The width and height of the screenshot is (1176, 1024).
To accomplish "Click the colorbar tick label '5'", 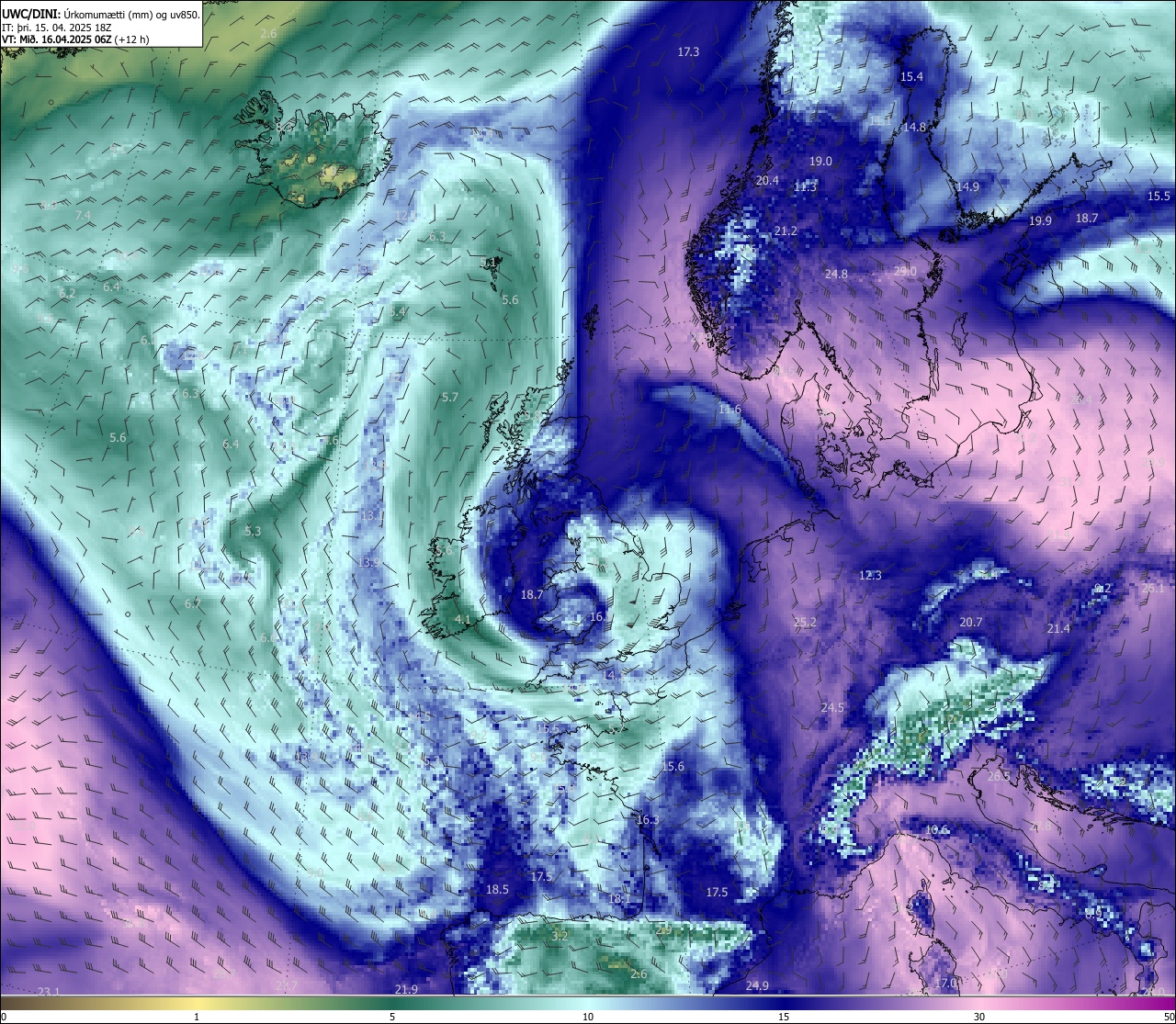I will click(392, 1017).
